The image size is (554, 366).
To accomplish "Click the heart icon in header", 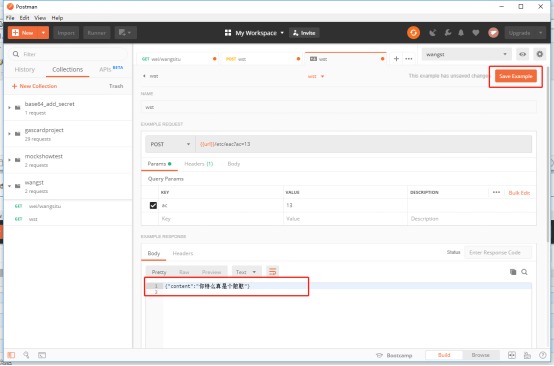I will coord(476,33).
